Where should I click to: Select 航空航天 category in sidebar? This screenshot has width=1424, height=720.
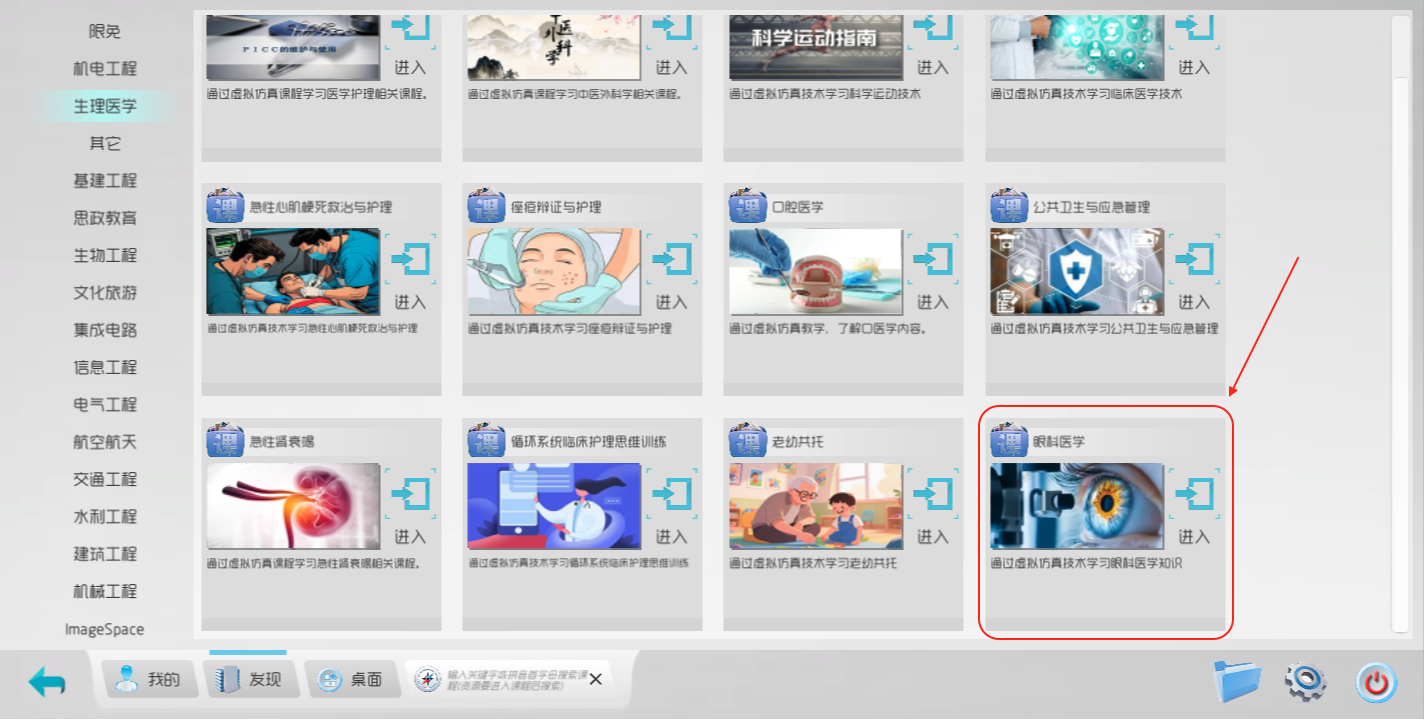point(105,442)
